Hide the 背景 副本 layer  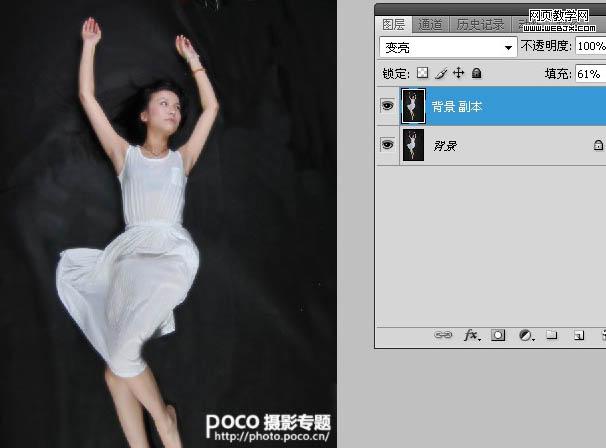tap(387, 106)
